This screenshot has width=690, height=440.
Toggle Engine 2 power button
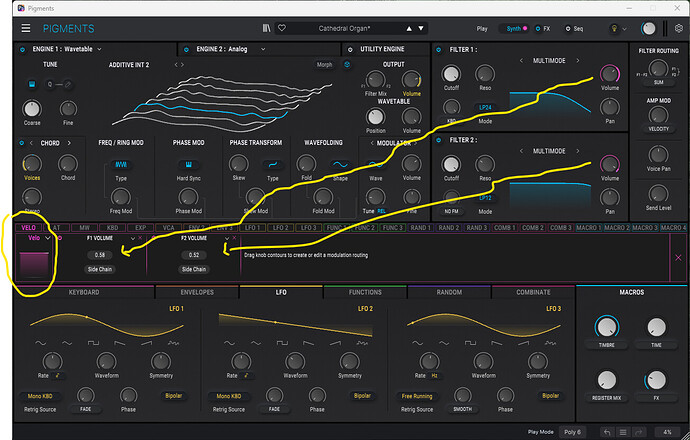click(x=186, y=49)
